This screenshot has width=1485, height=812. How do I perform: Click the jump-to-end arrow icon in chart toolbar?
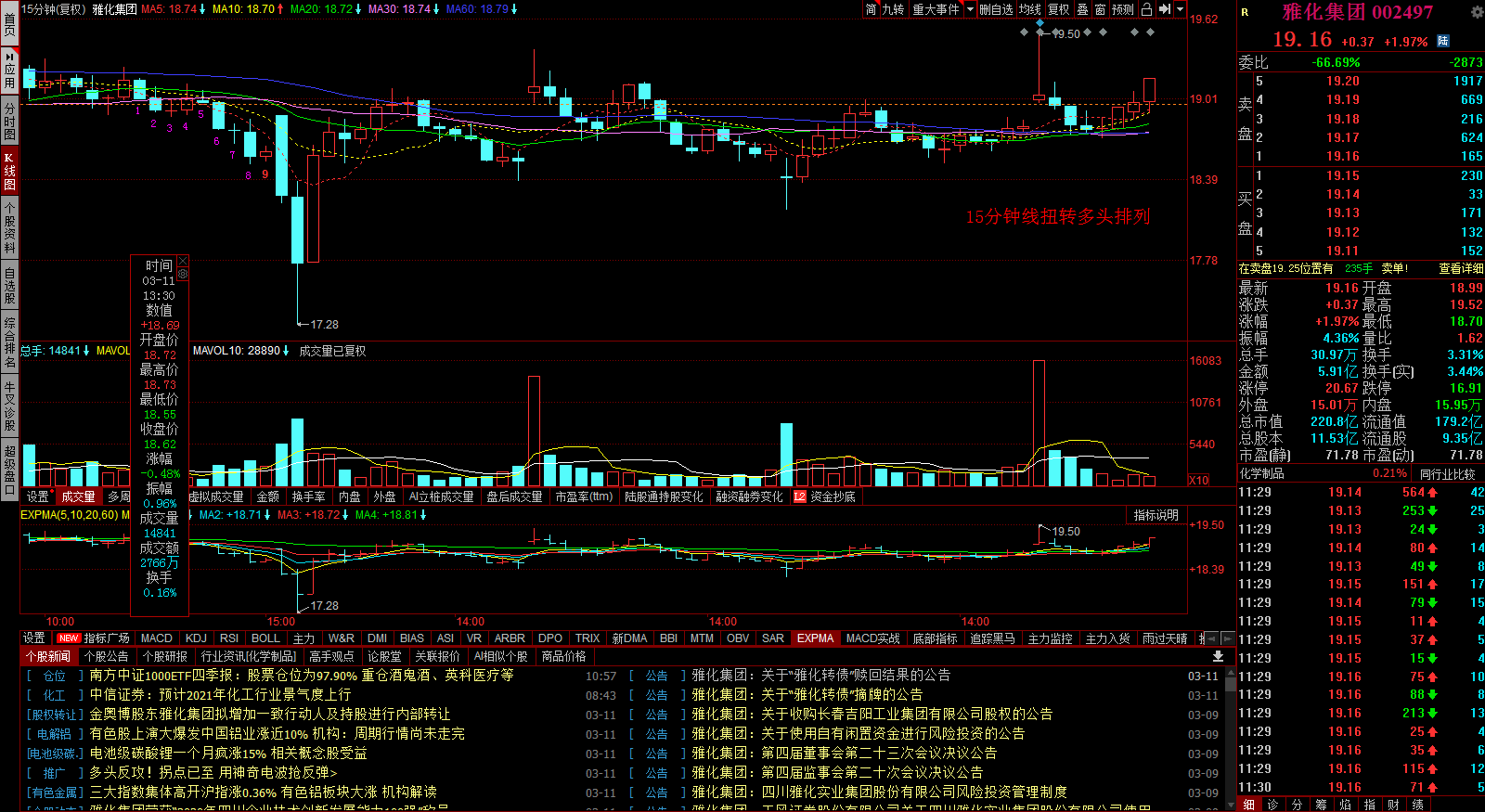[x=1165, y=9]
